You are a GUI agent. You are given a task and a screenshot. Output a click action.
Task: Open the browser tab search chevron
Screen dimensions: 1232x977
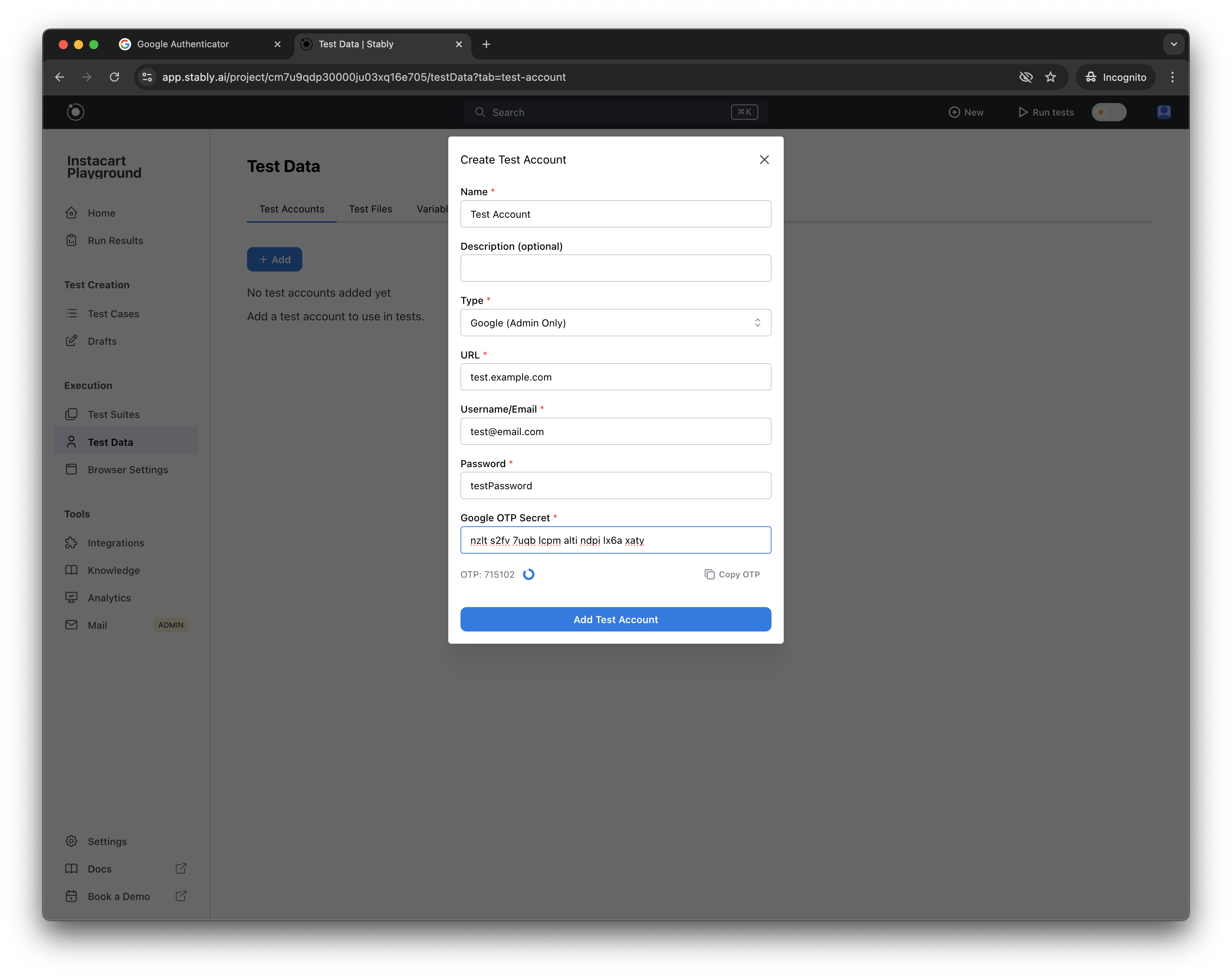1174,44
